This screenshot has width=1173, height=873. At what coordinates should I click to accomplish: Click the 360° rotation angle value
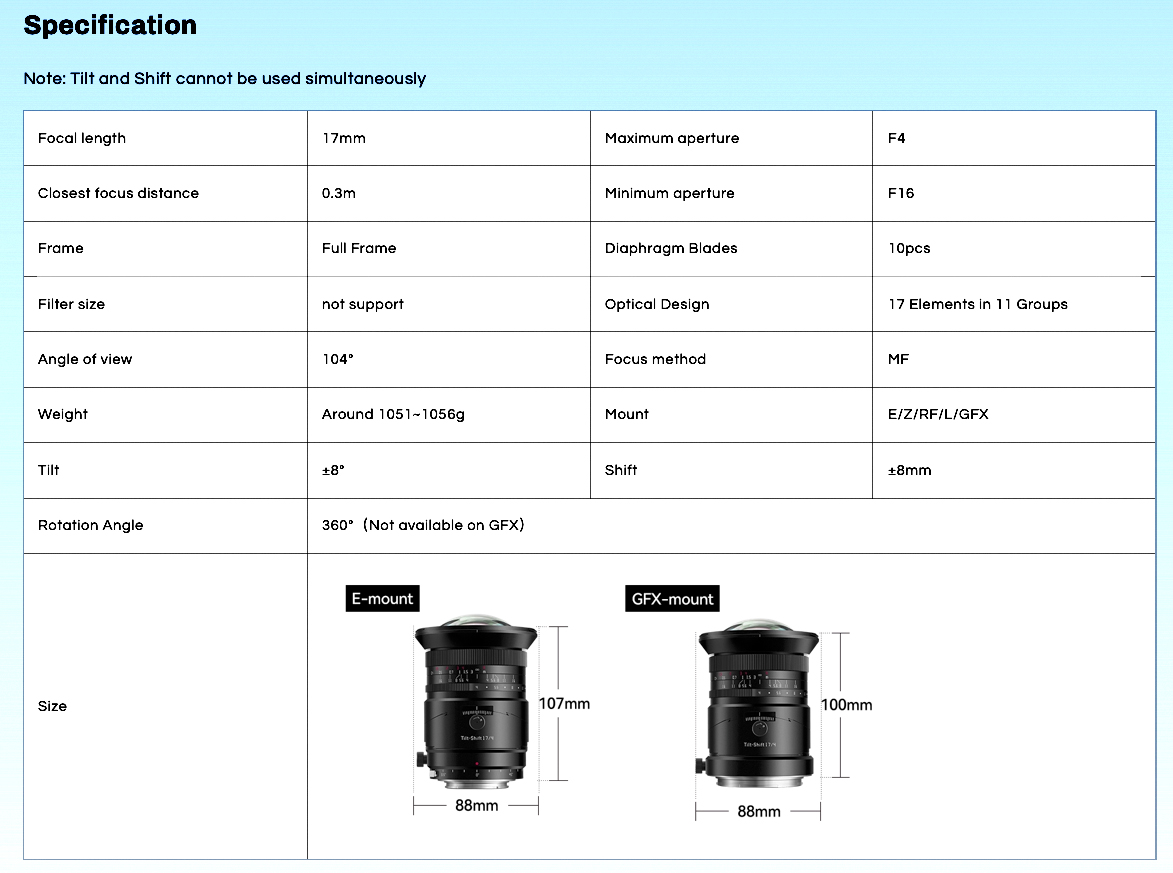pos(423,525)
